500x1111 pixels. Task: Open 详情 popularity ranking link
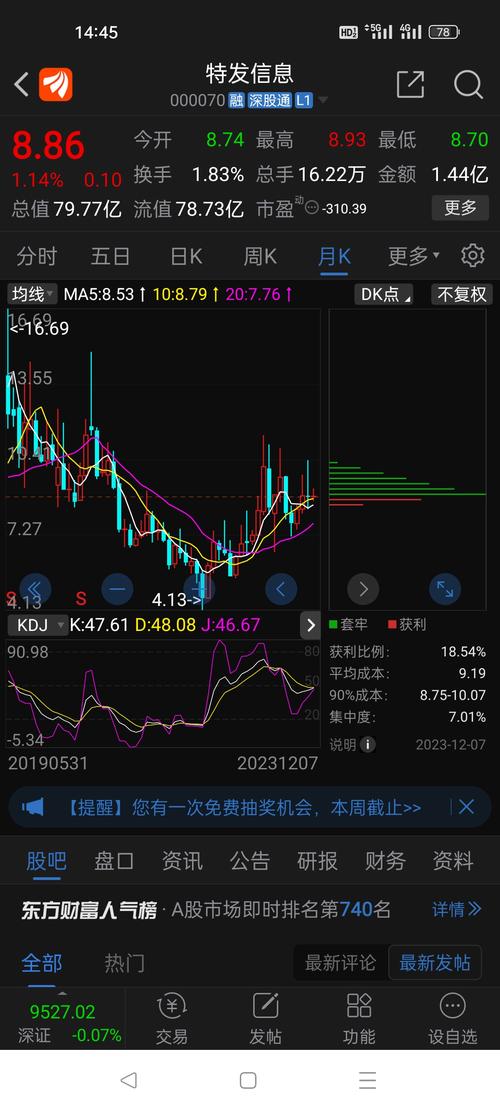click(457, 909)
